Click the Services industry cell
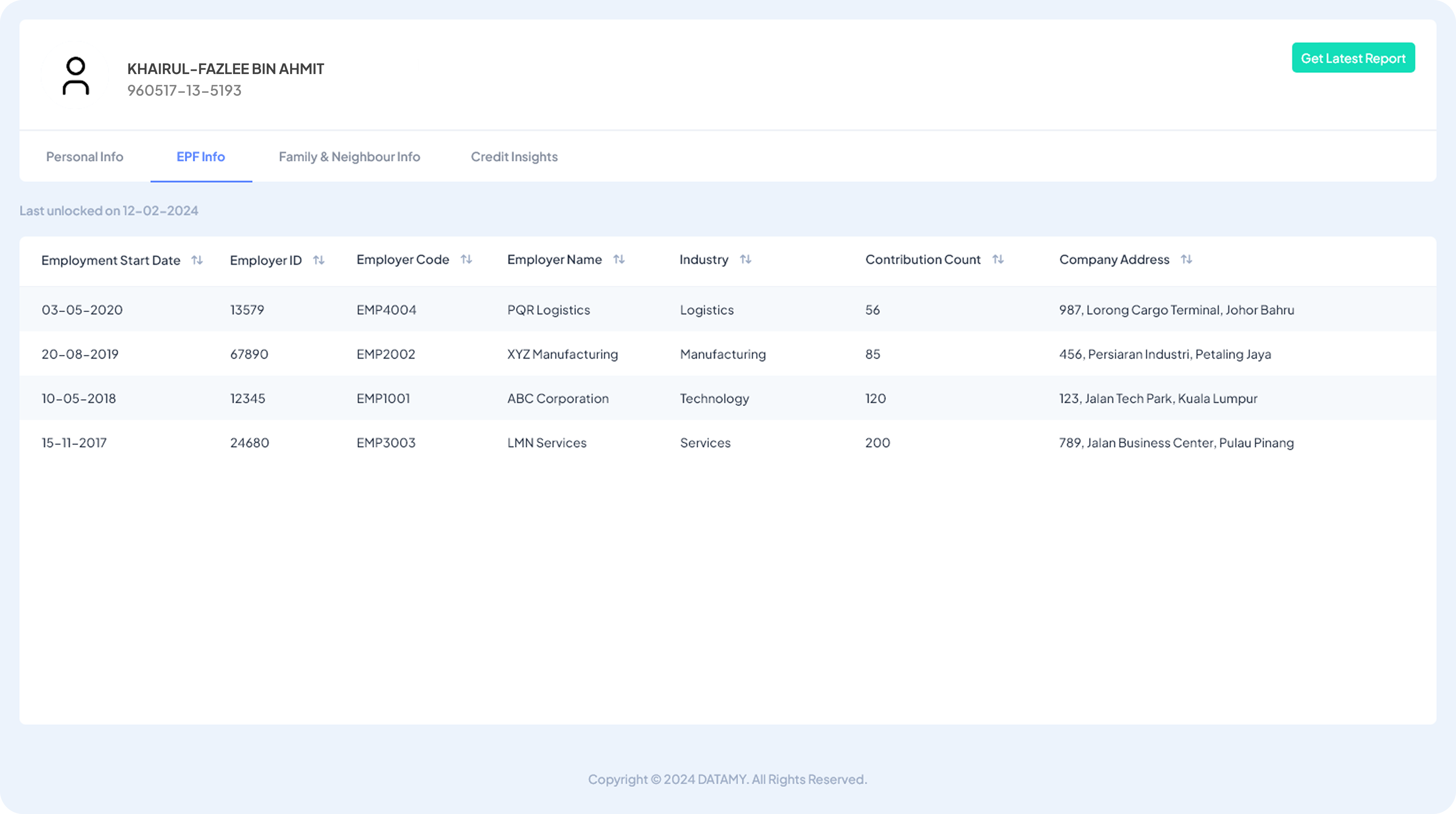Viewport: 1456px width, 814px height. pyautogui.click(x=705, y=443)
